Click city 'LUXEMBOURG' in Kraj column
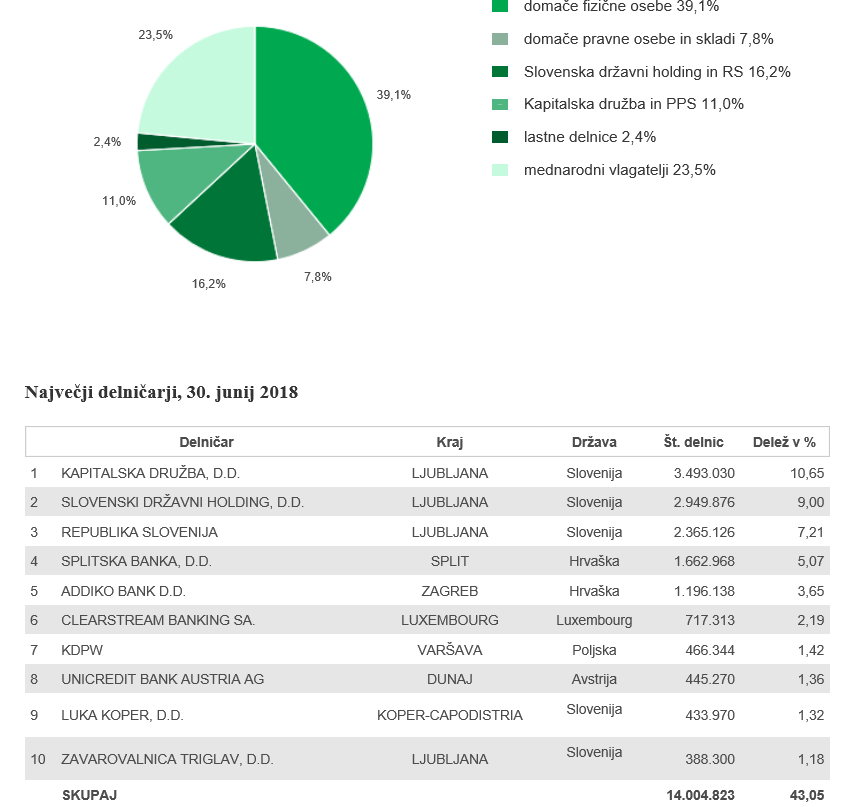Viewport: 845px width, 807px height. pyautogui.click(x=449, y=620)
